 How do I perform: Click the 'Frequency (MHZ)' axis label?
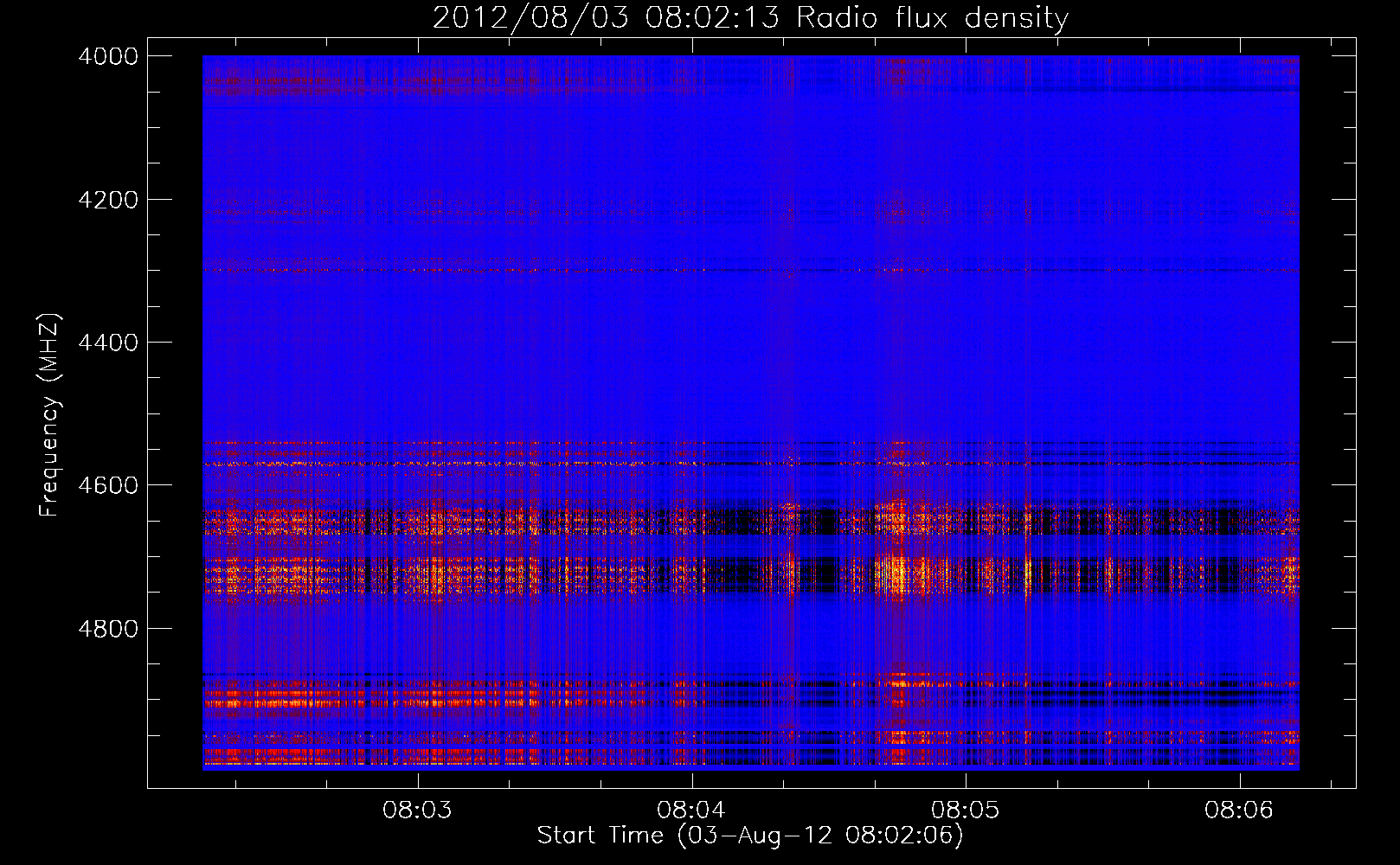pyautogui.click(x=49, y=415)
